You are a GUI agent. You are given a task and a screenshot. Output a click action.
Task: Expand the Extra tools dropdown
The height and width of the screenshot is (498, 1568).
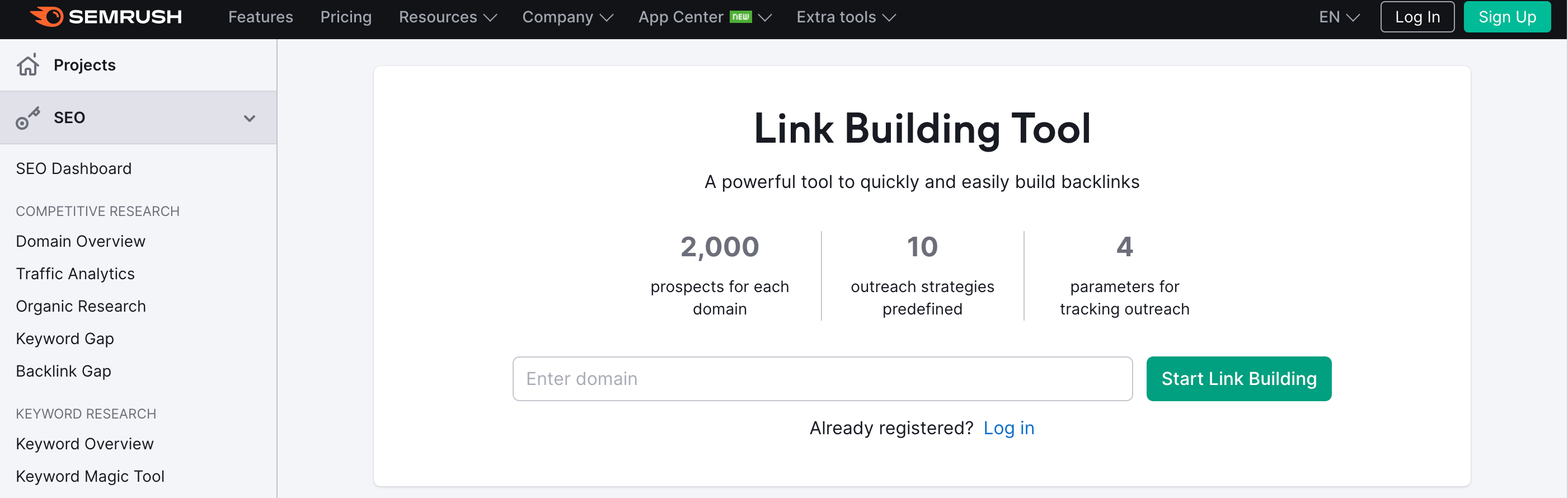click(x=846, y=17)
